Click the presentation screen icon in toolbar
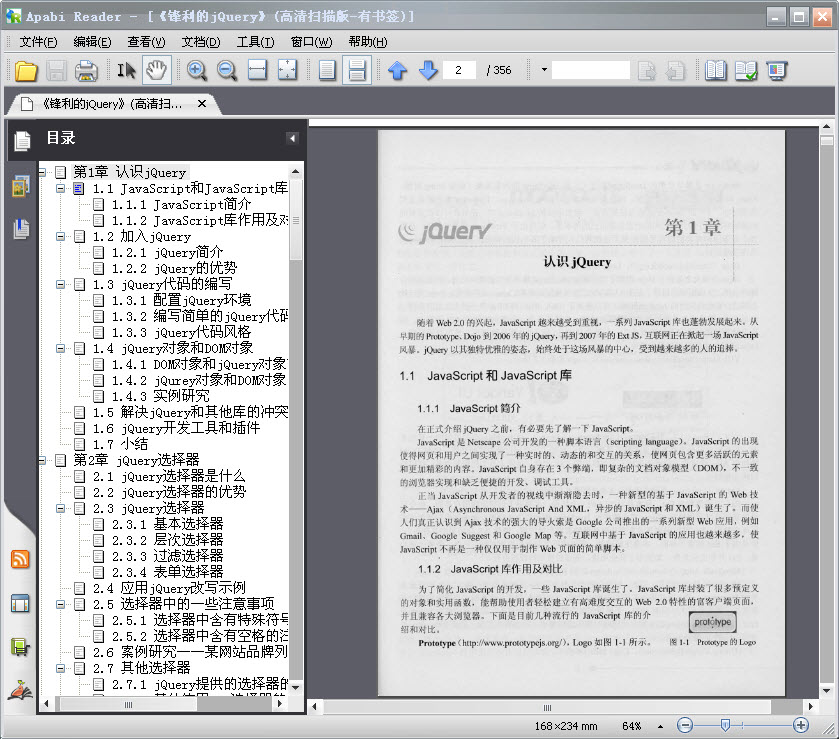The image size is (839, 739). click(x=776, y=71)
